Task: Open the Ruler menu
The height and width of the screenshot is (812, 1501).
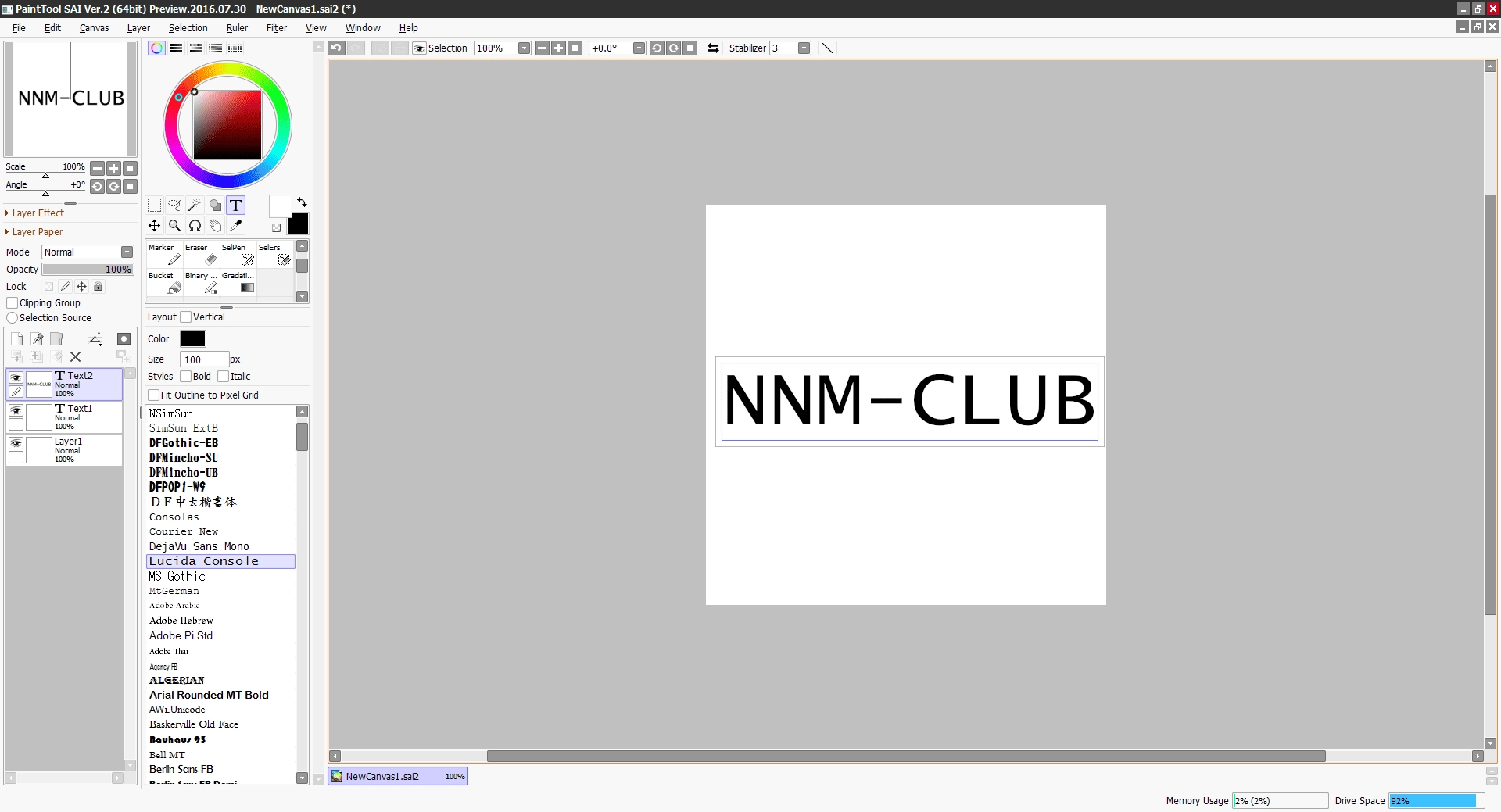Action: [237, 28]
